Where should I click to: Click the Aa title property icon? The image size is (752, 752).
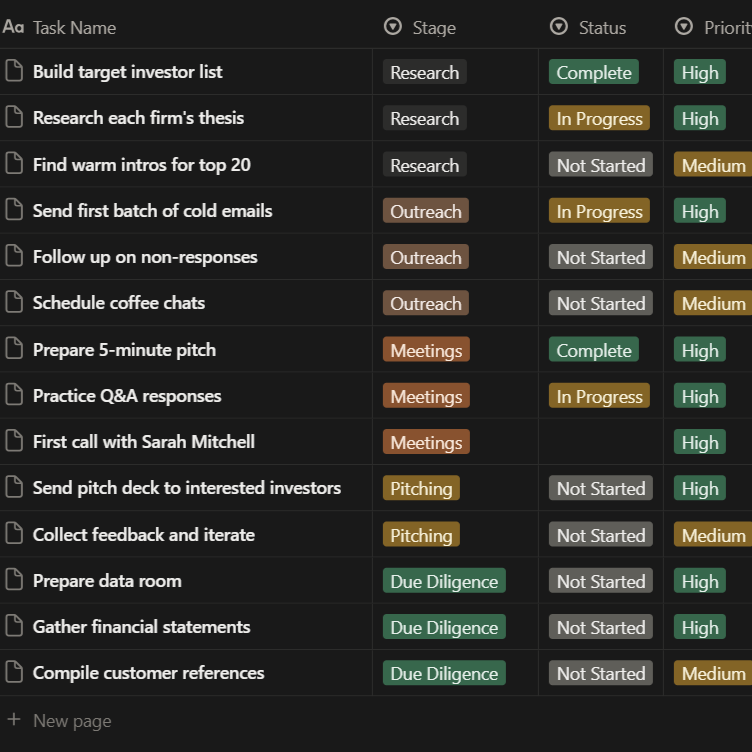(13, 27)
